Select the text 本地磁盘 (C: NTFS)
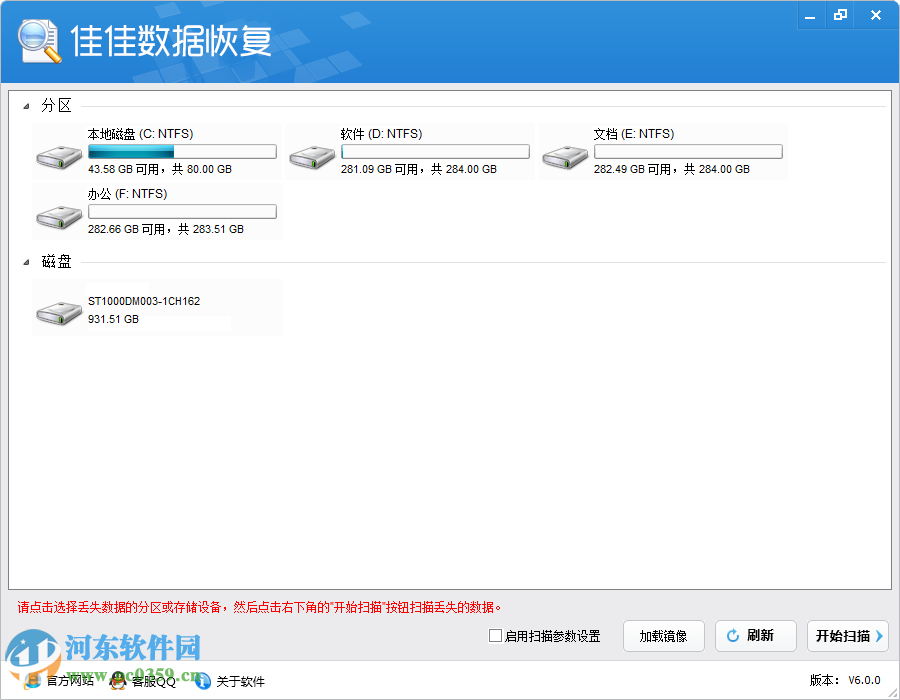 click(x=140, y=134)
